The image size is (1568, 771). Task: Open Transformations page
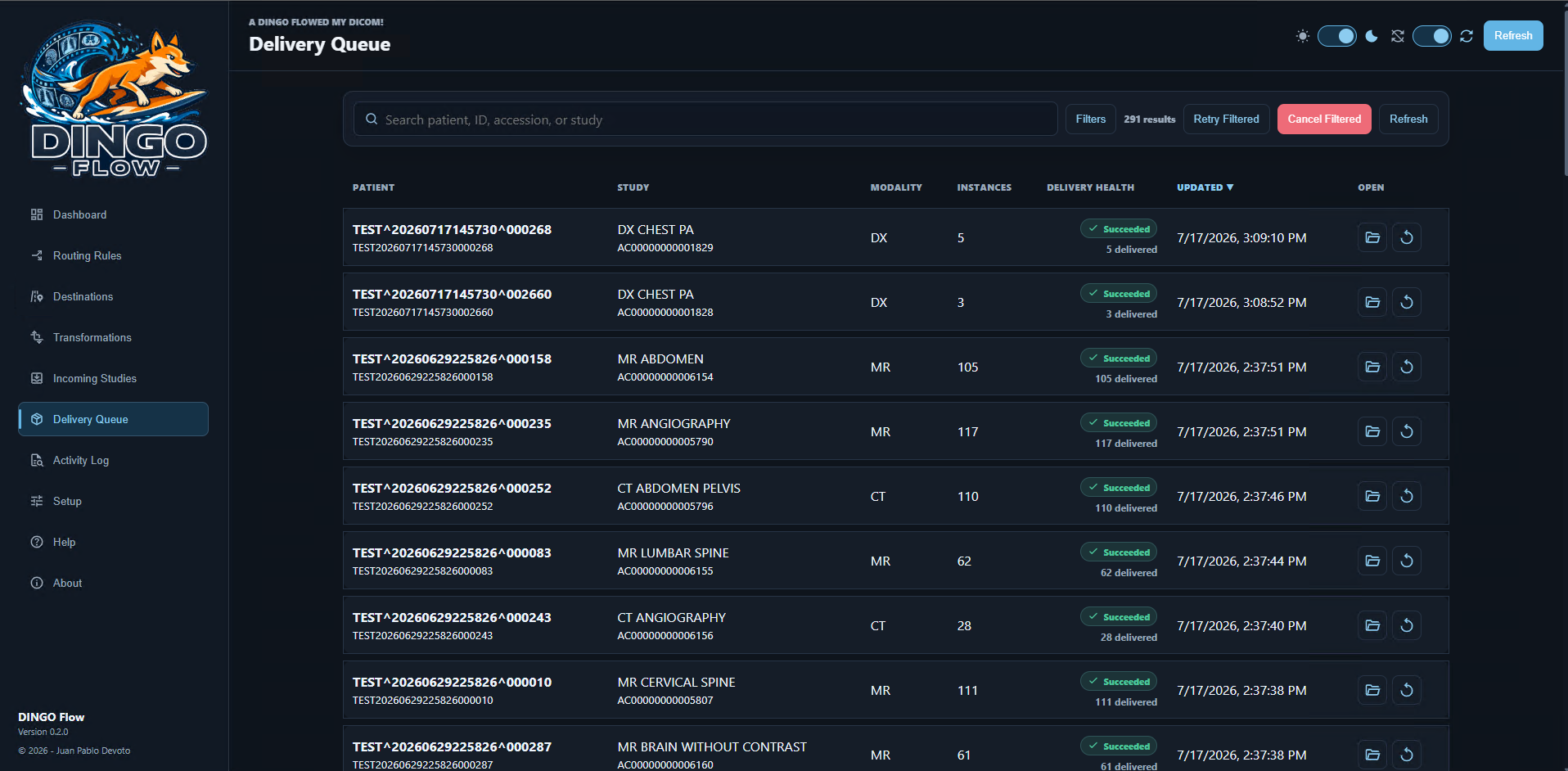[x=113, y=337]
